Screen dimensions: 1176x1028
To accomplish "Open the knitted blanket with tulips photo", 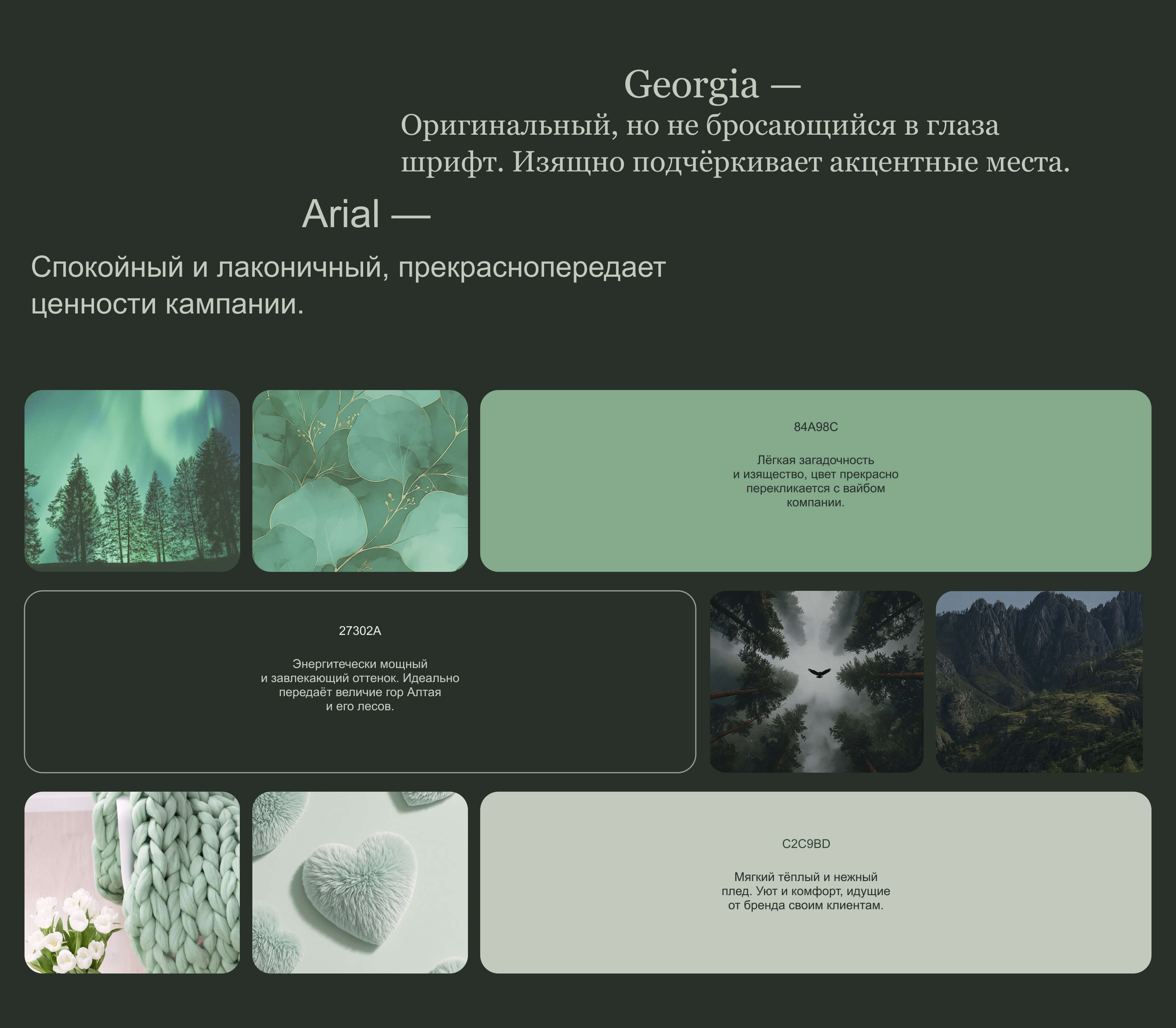I will point(132,882).
